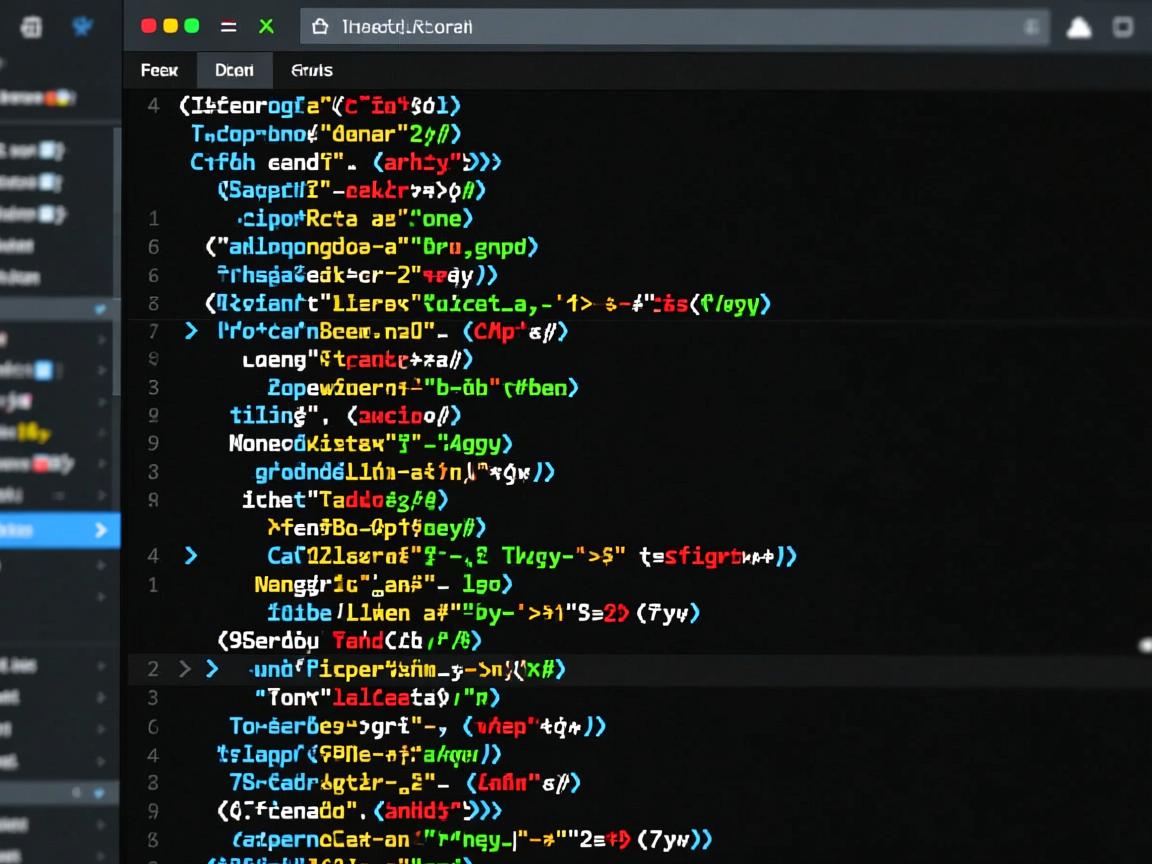Expand fold arrow on line starting "Pro+carnBeem"
This screenshot has height=864, width=1152.
pyautogui.click(x=191, y=331)
